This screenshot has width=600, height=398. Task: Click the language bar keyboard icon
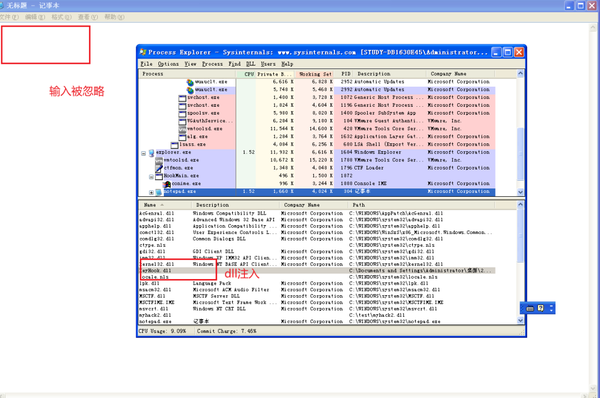[530, 308]
